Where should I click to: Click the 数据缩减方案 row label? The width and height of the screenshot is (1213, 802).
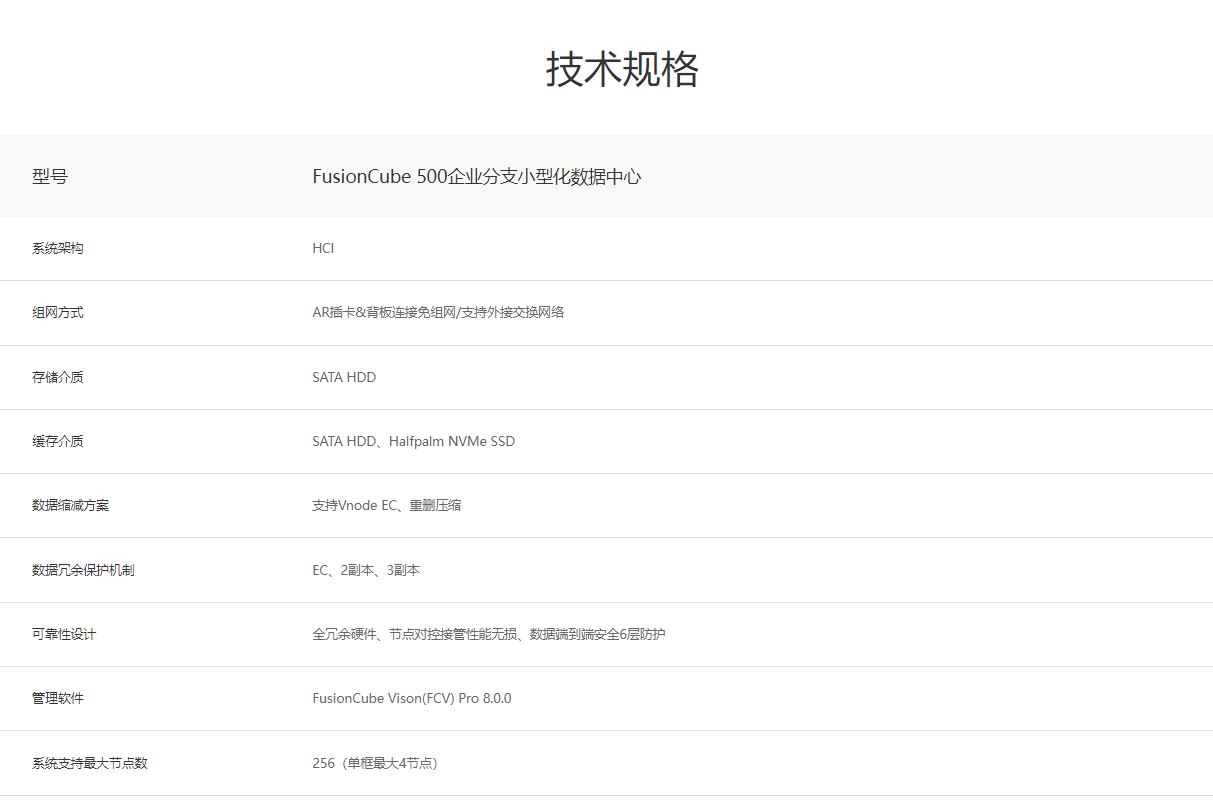point(71,505)
